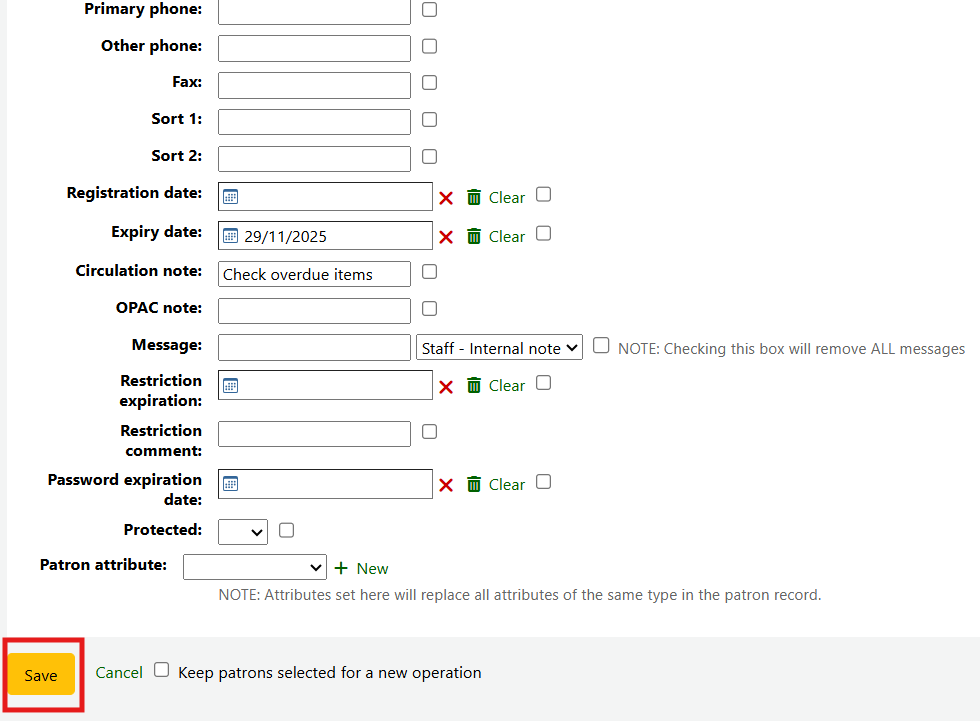Open calendar icon in Registration date field
Image resolution: width=980 pixels, height=721 pixels.
(x=230, y=197)
